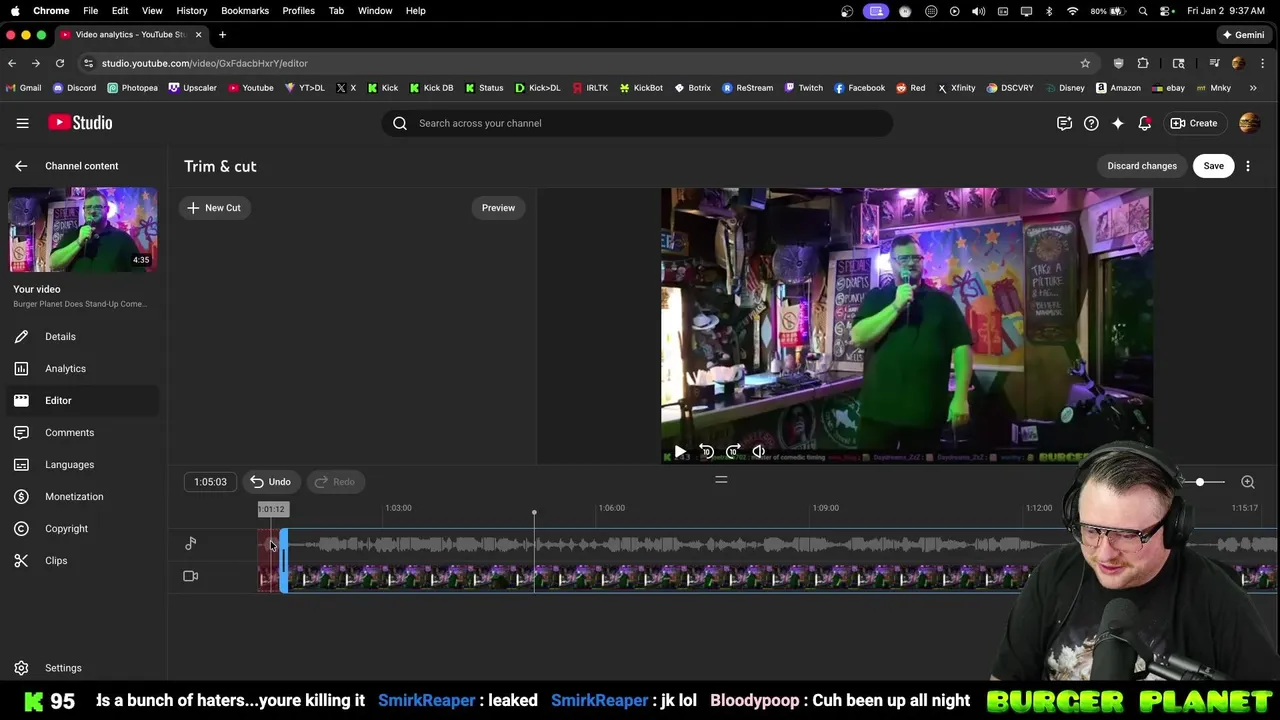Click the audio track music icon
Image resolution: width=1280 pixels, height=720 pixels.
(x=191, y=543)
